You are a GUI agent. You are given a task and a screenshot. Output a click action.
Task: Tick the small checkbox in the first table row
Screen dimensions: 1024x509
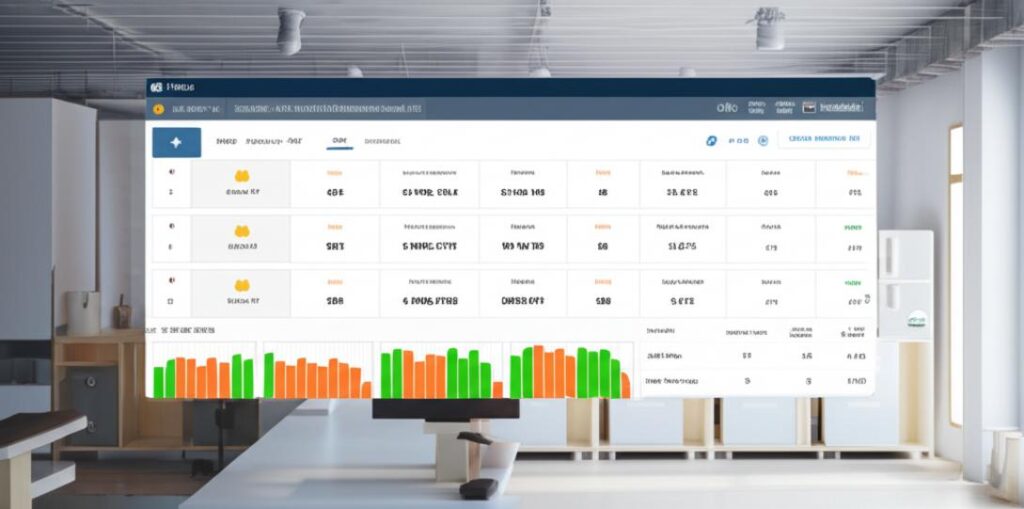point(171,191)
